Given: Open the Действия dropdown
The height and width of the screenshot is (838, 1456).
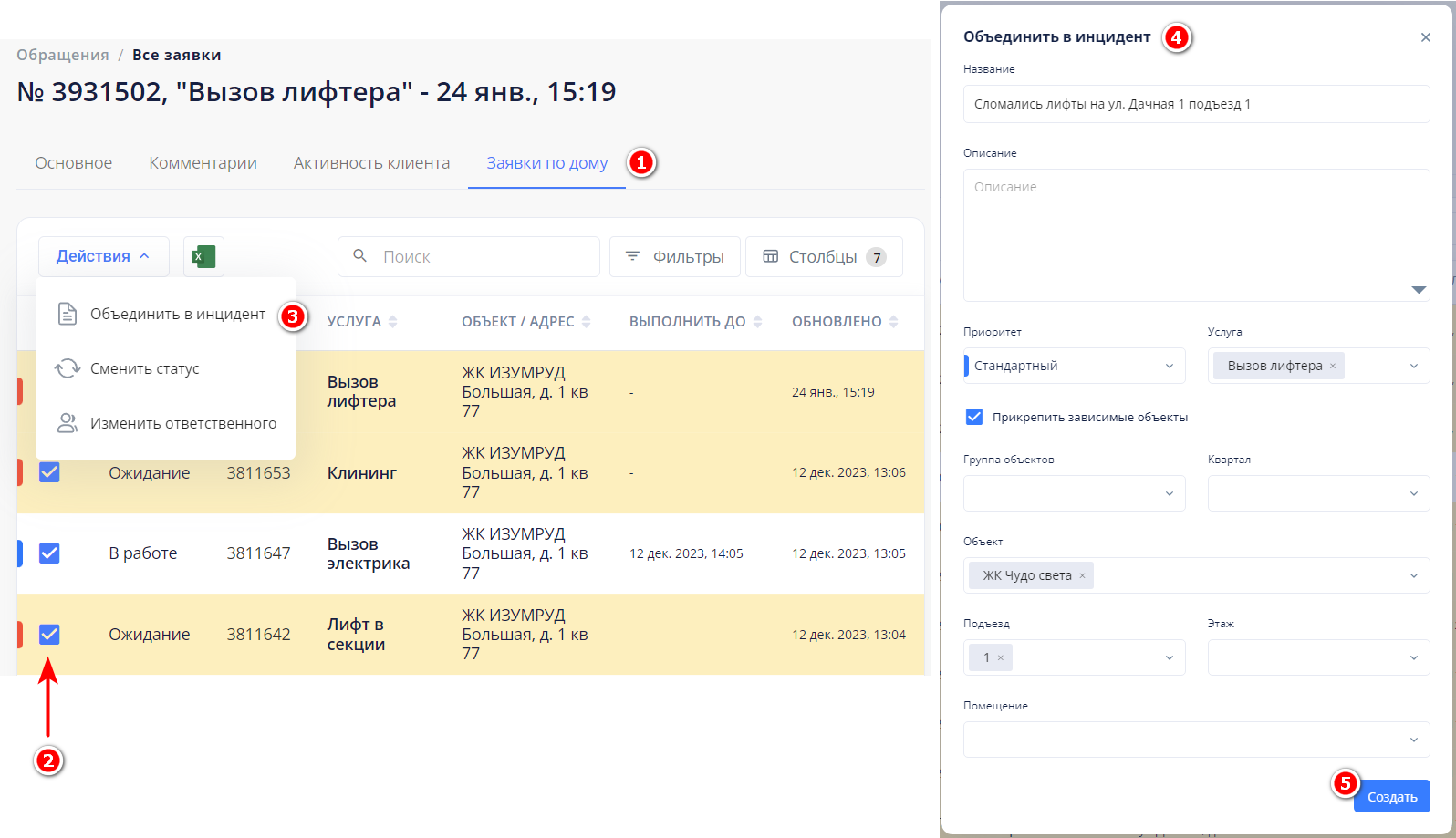Looking at the screenshot, I should click(103, 256).
